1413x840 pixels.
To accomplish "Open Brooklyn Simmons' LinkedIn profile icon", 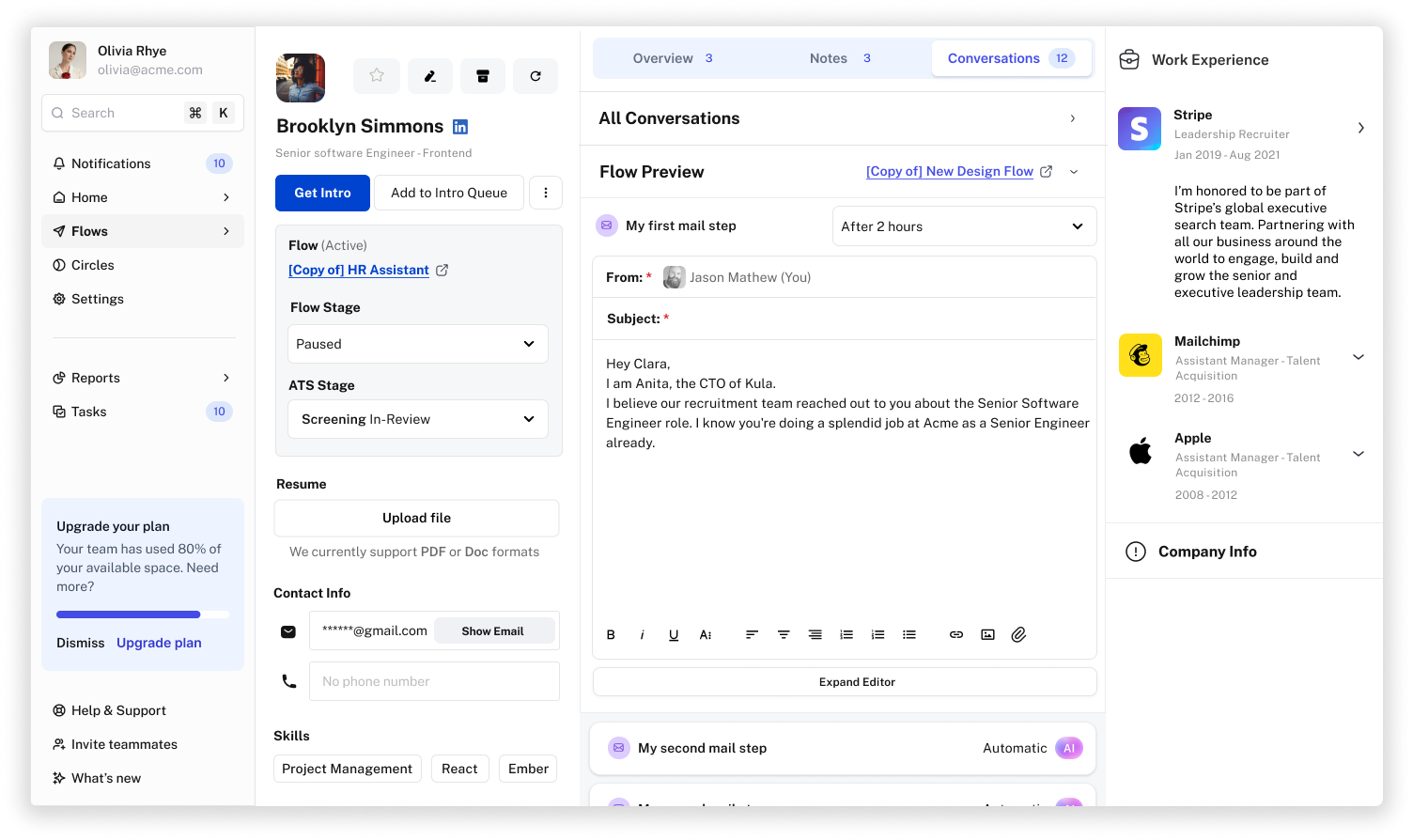I will [460, 127].
